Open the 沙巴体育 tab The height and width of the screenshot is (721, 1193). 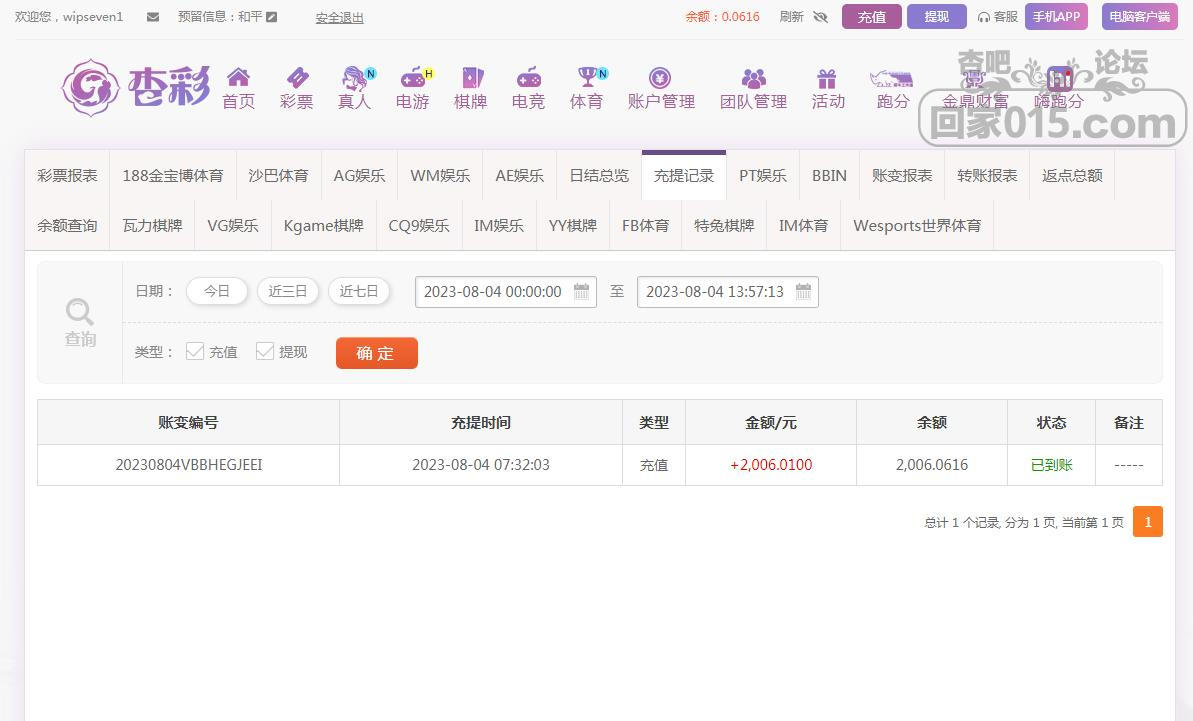tap(278, 176)
